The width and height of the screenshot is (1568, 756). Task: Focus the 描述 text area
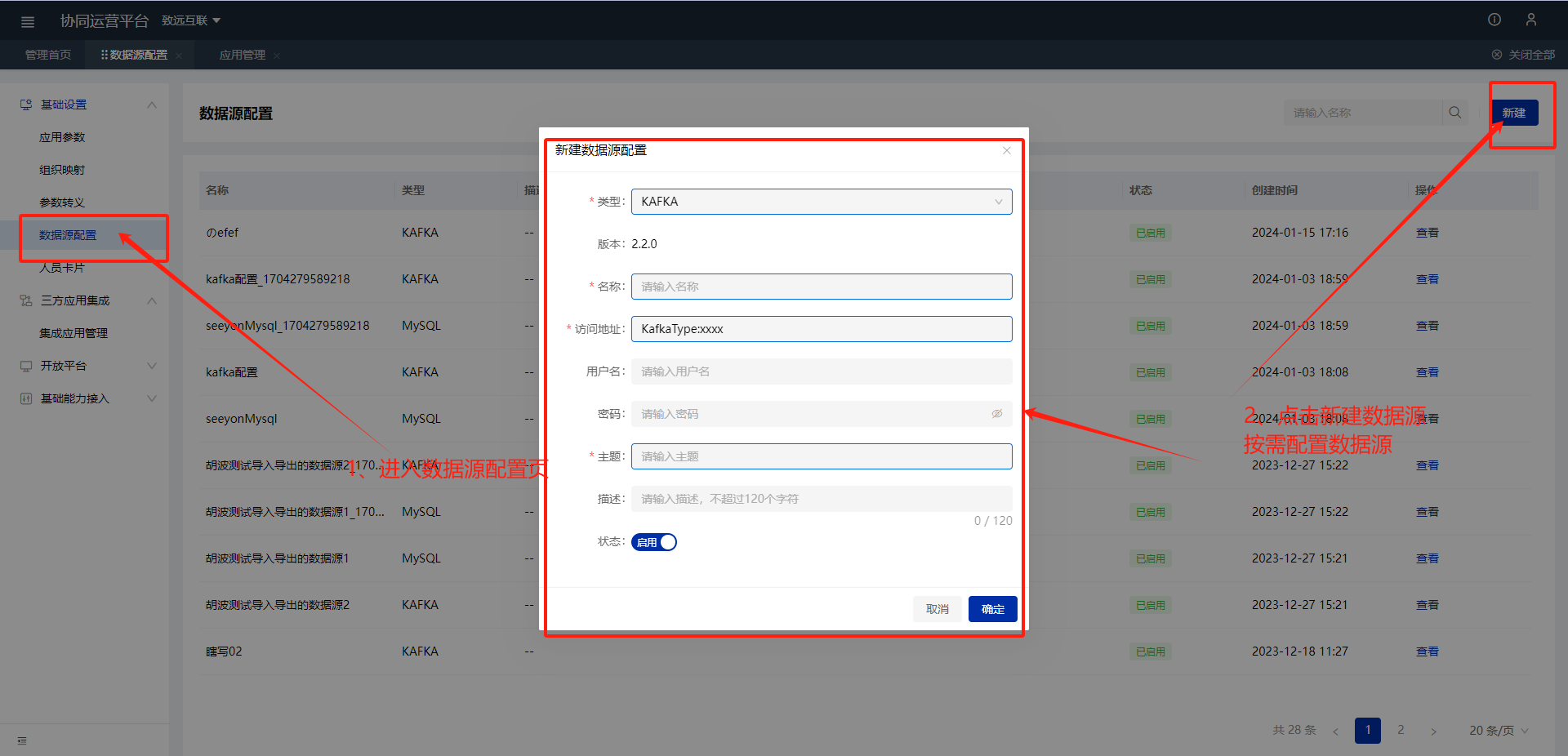tap(822, 499)
